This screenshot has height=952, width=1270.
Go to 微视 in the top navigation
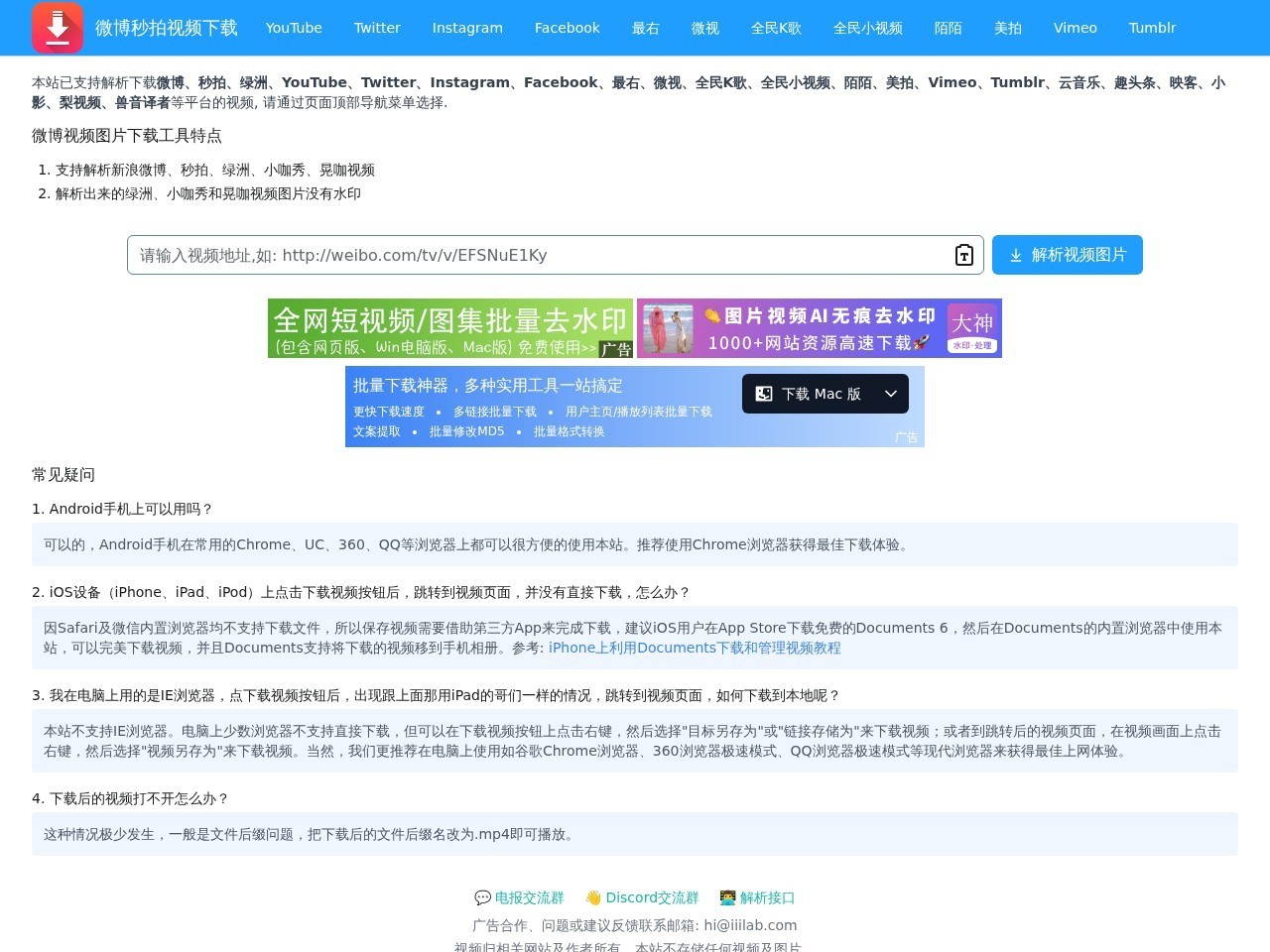point(705,28)
